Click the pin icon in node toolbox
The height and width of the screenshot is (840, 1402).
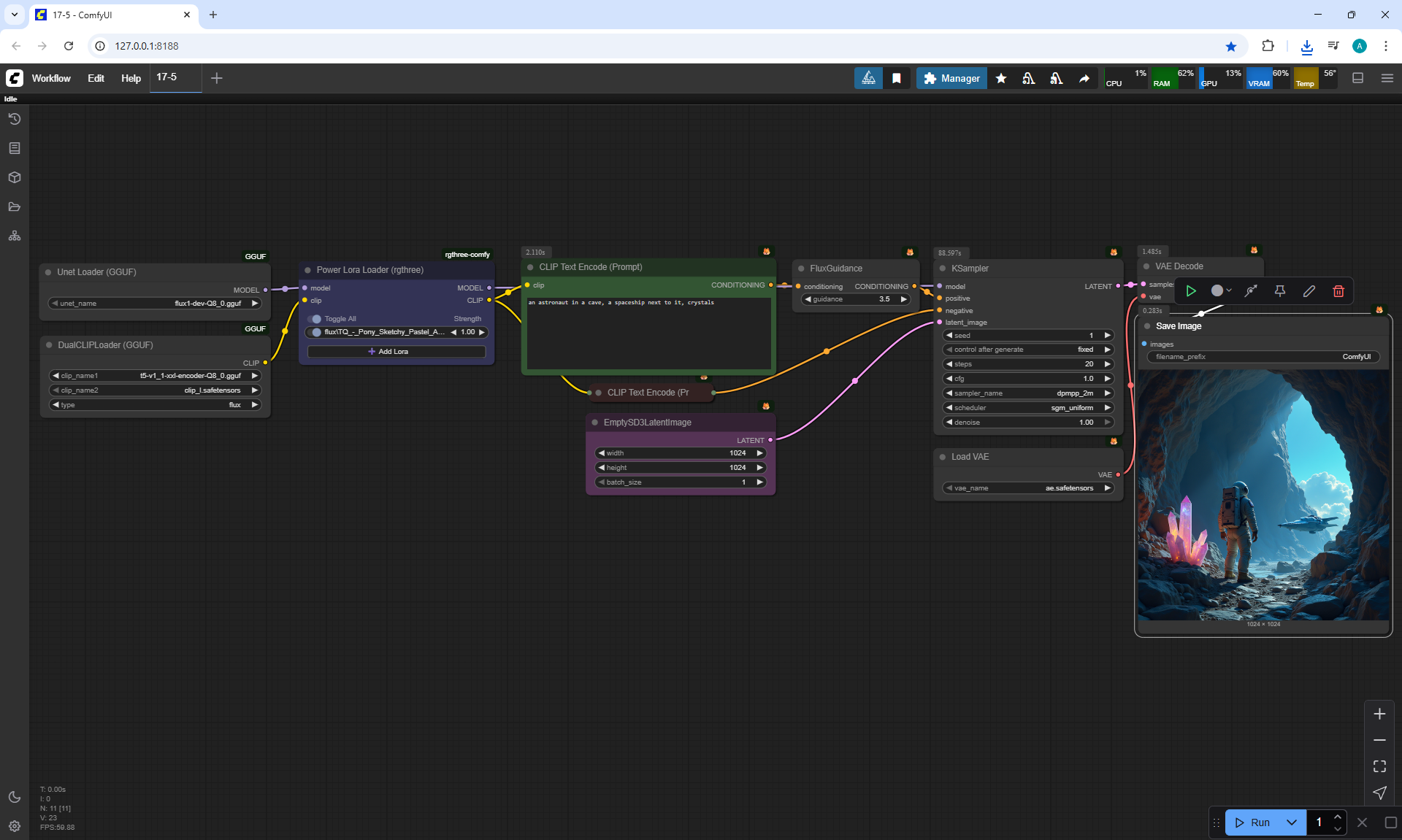(1280, 291)
